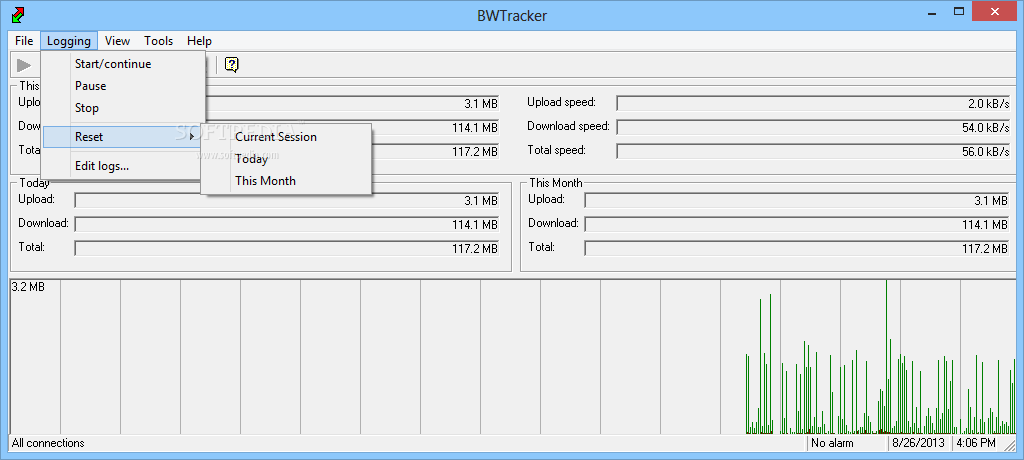Reset Today counters from submenu
The width and height of the screenshot is (1024, 460).
286,159
